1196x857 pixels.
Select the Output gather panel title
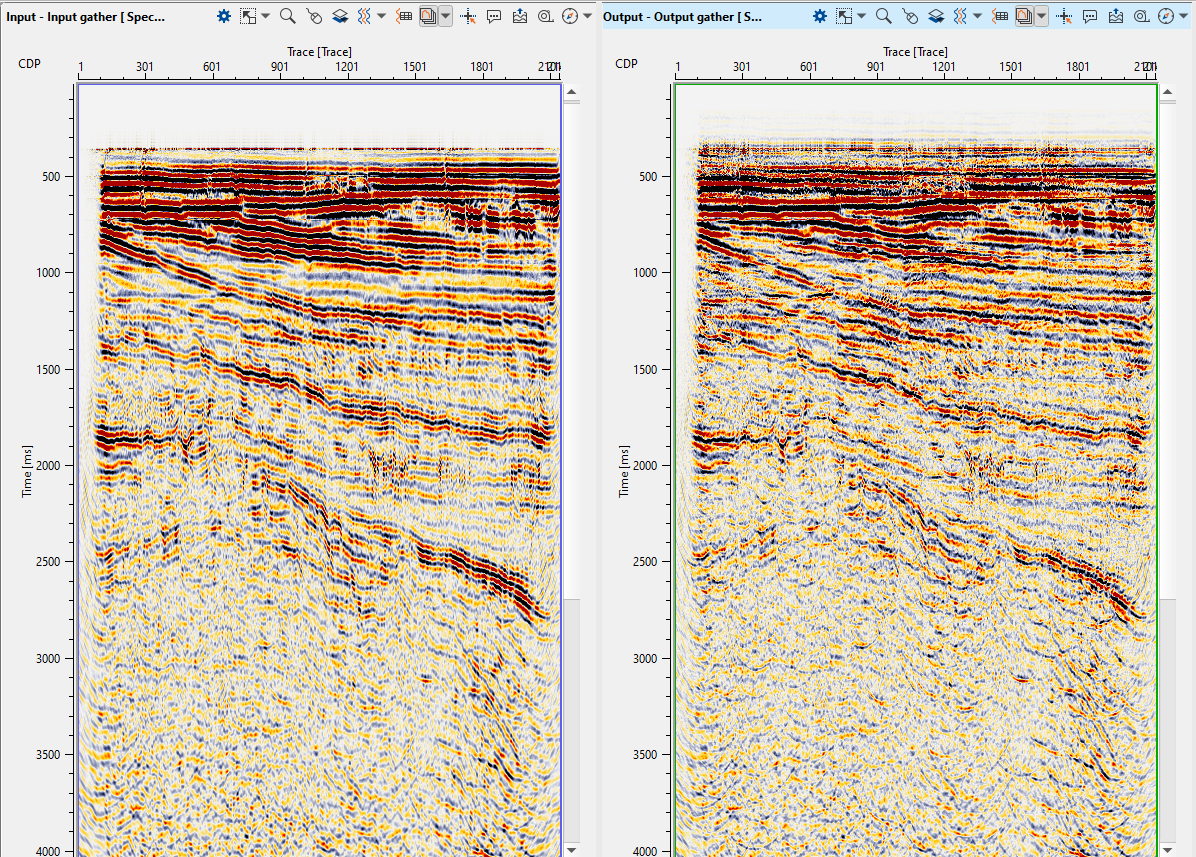pos(684,16)
